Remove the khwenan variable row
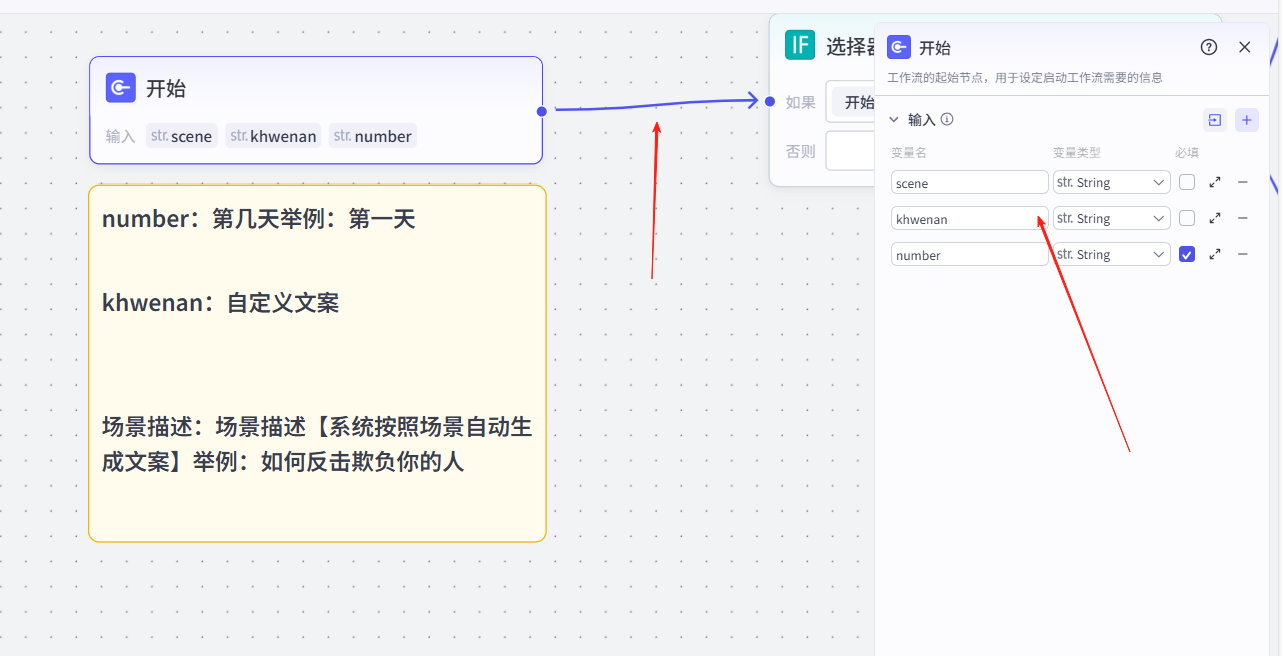This screenshot has width=1282, height=656. pos(1243,218)
